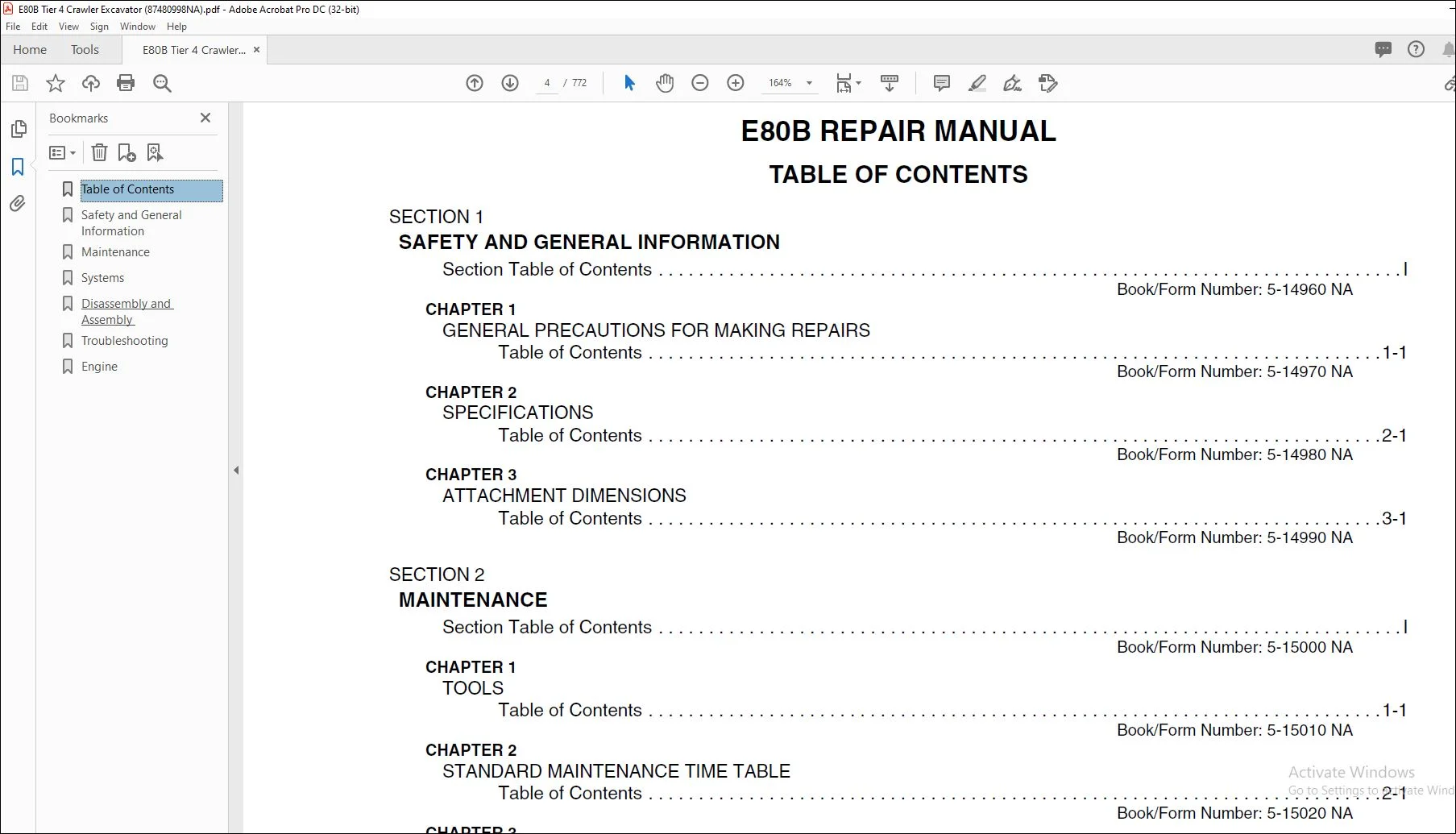Activate the hand pan tool
Image resolution: width=1456 pixels, height=834 pixels.
click(665, 83)
